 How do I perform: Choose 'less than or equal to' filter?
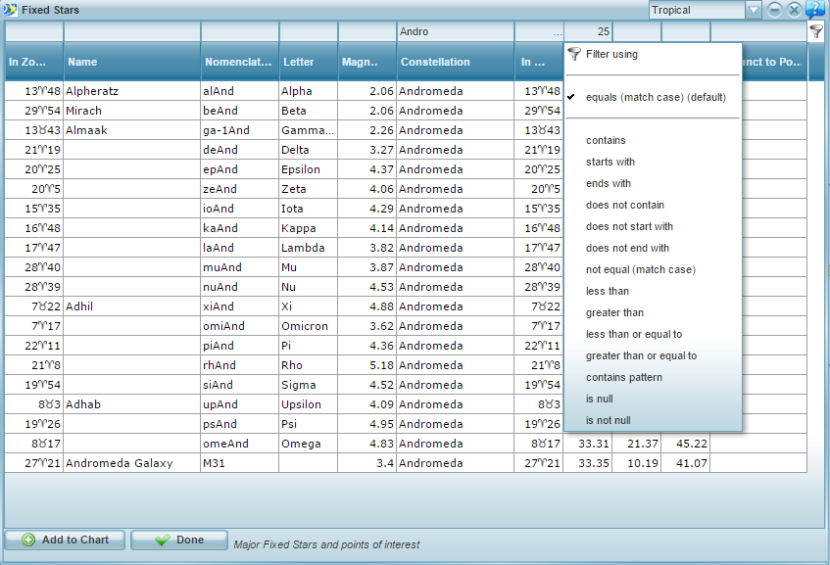pos(634,335)
